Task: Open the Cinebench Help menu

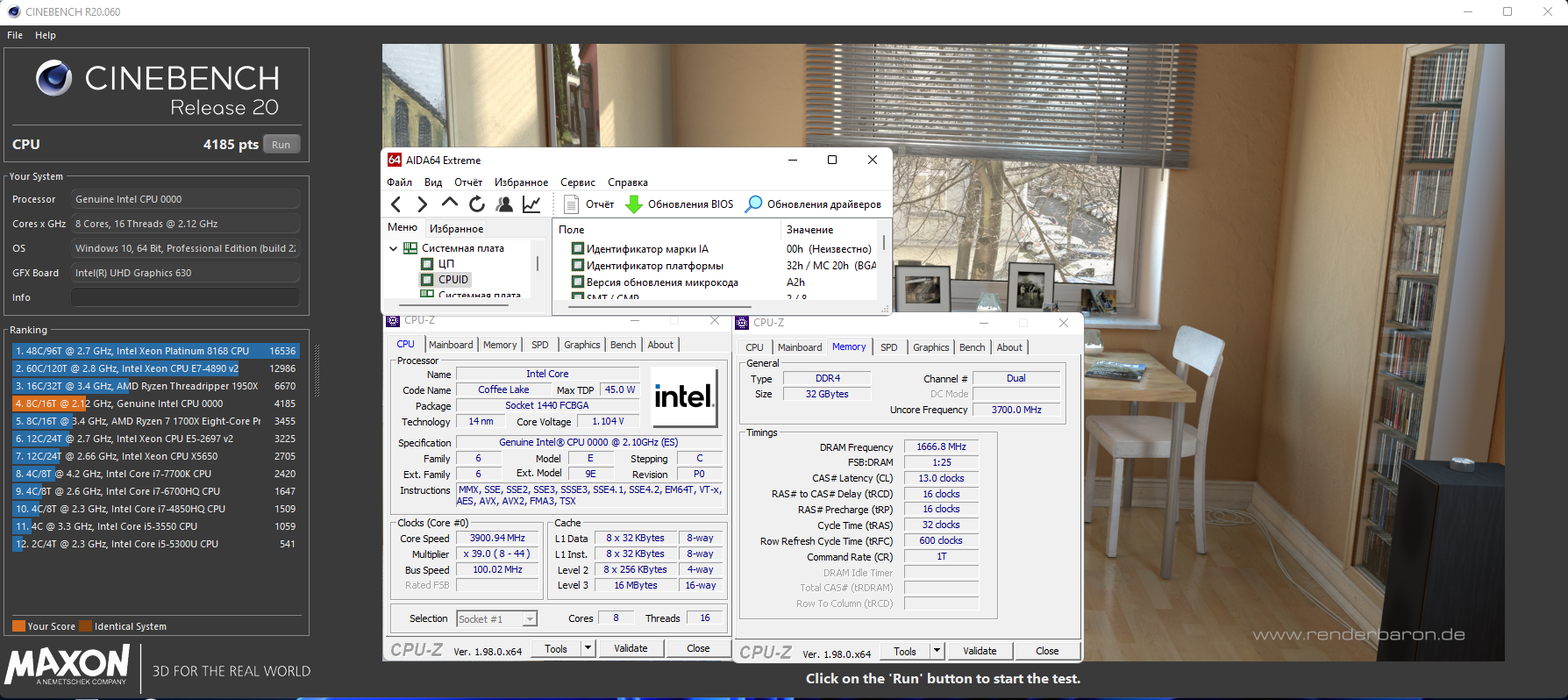Action: [x=46, y=35]
